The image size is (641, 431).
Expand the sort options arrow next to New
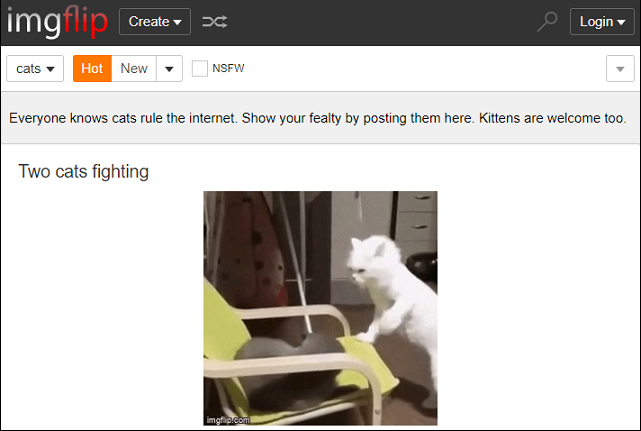169,69
